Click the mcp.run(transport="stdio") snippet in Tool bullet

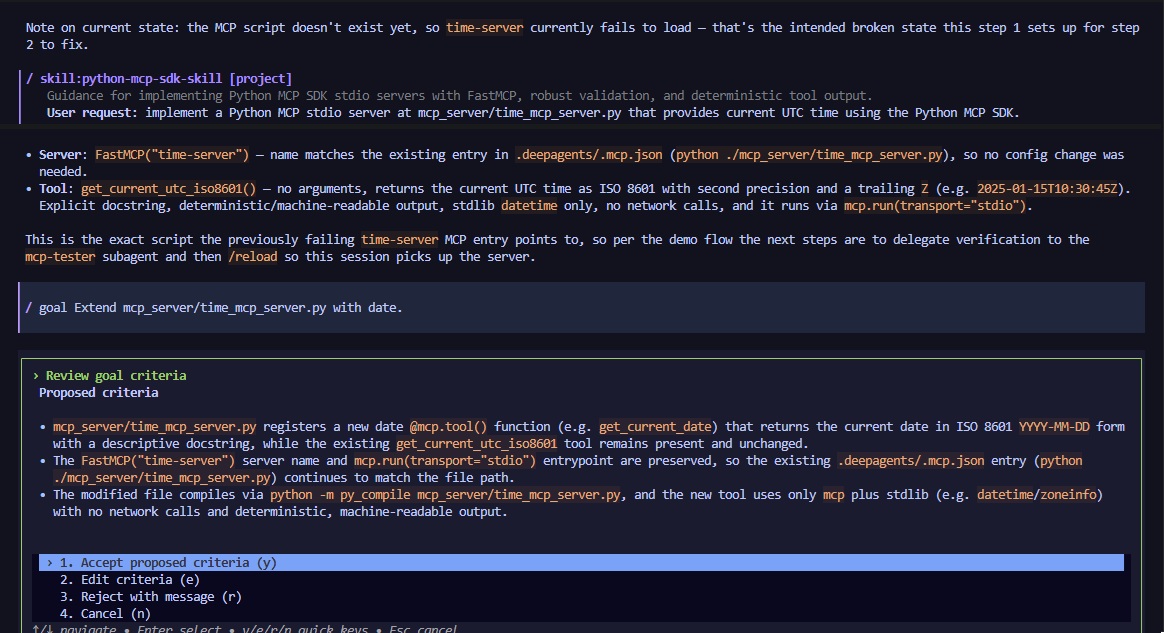[x=936, y=206]
